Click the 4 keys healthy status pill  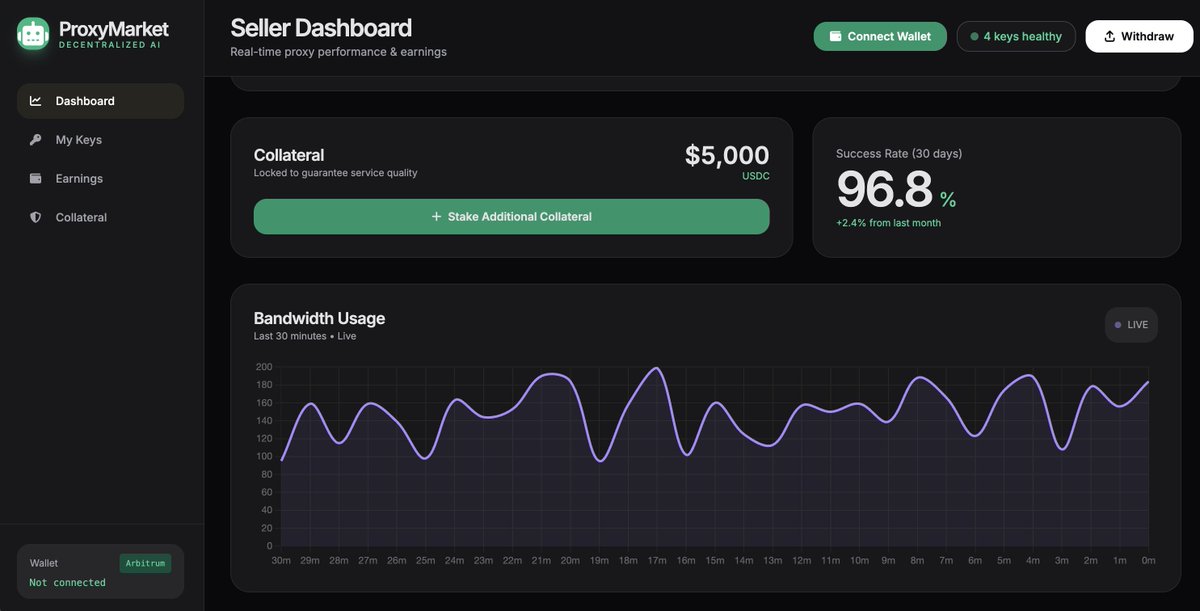(1016, 36)
